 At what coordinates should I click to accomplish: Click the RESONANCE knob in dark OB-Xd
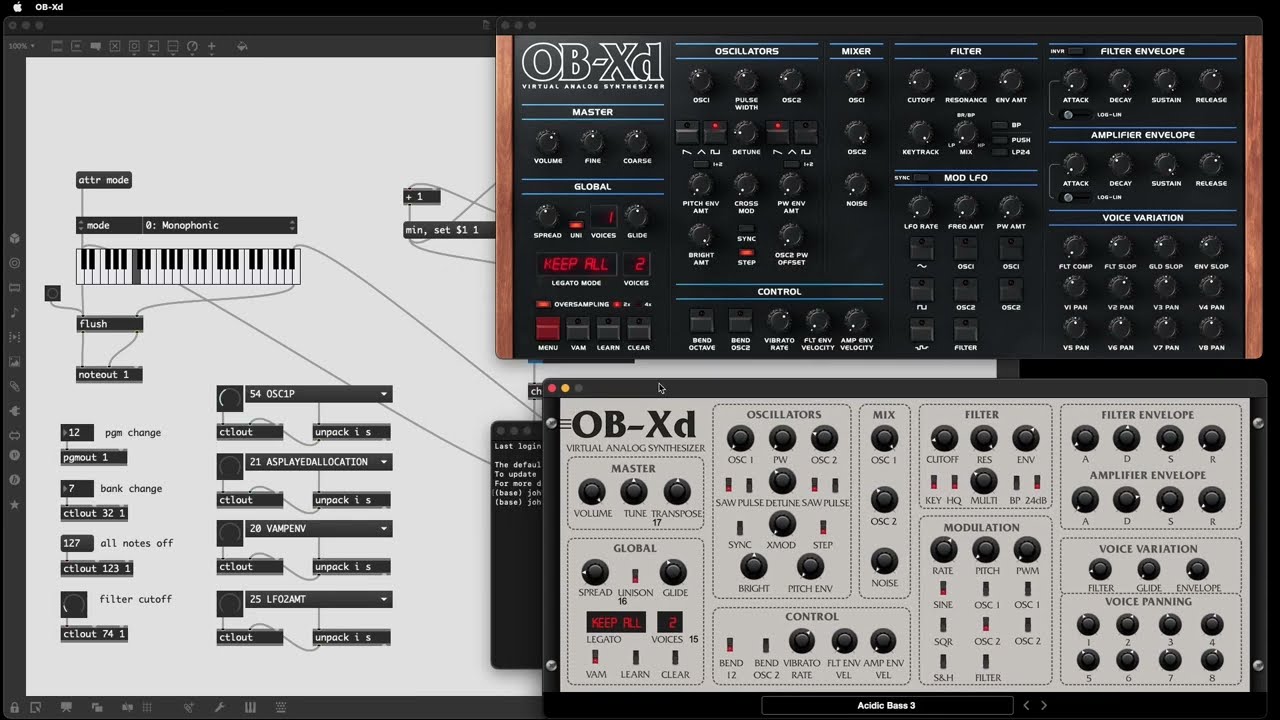965,80
